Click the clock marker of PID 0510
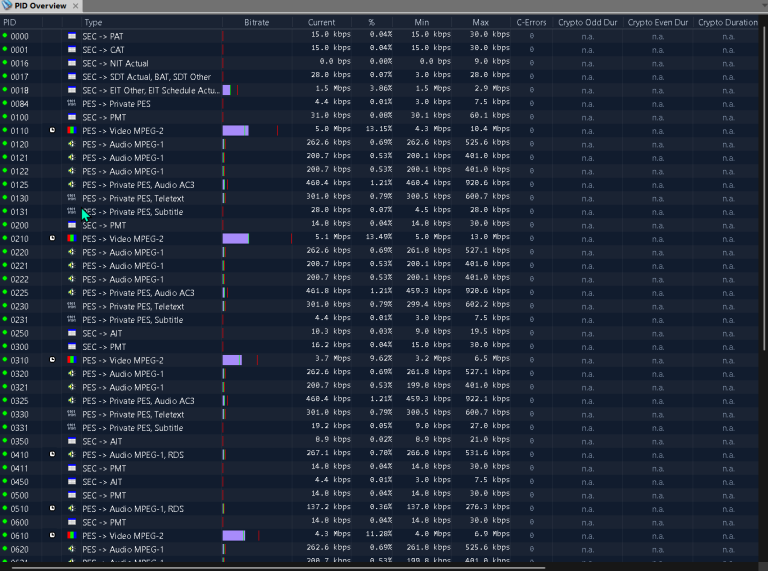768x571 pixels. coord(52,508)
